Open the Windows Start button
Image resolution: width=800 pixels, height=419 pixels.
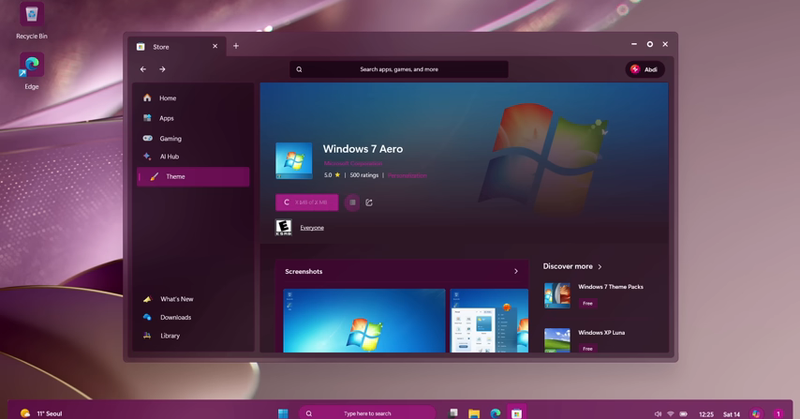coord(283,413)
